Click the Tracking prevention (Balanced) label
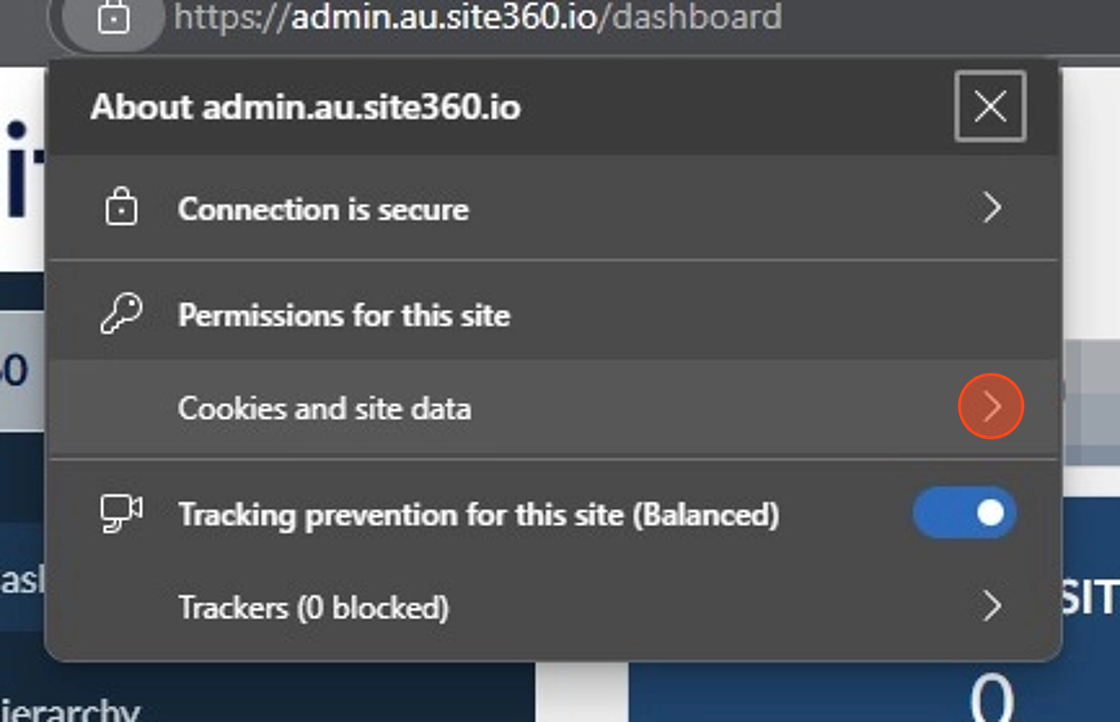 click(479, 515)
